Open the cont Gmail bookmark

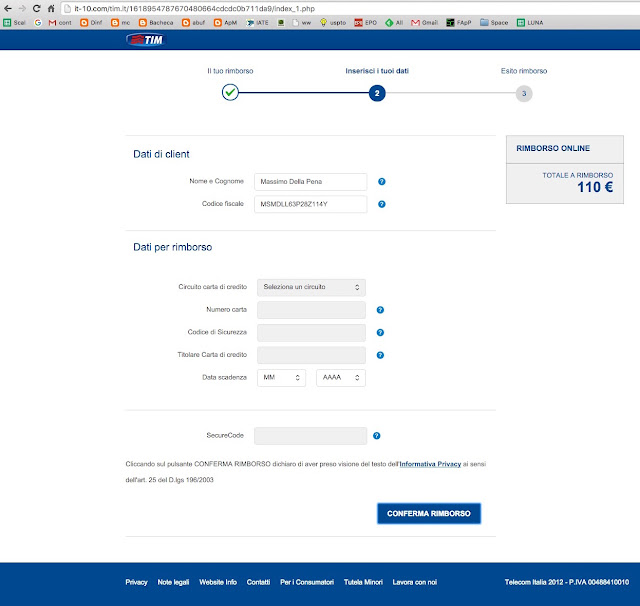[60, 23]
